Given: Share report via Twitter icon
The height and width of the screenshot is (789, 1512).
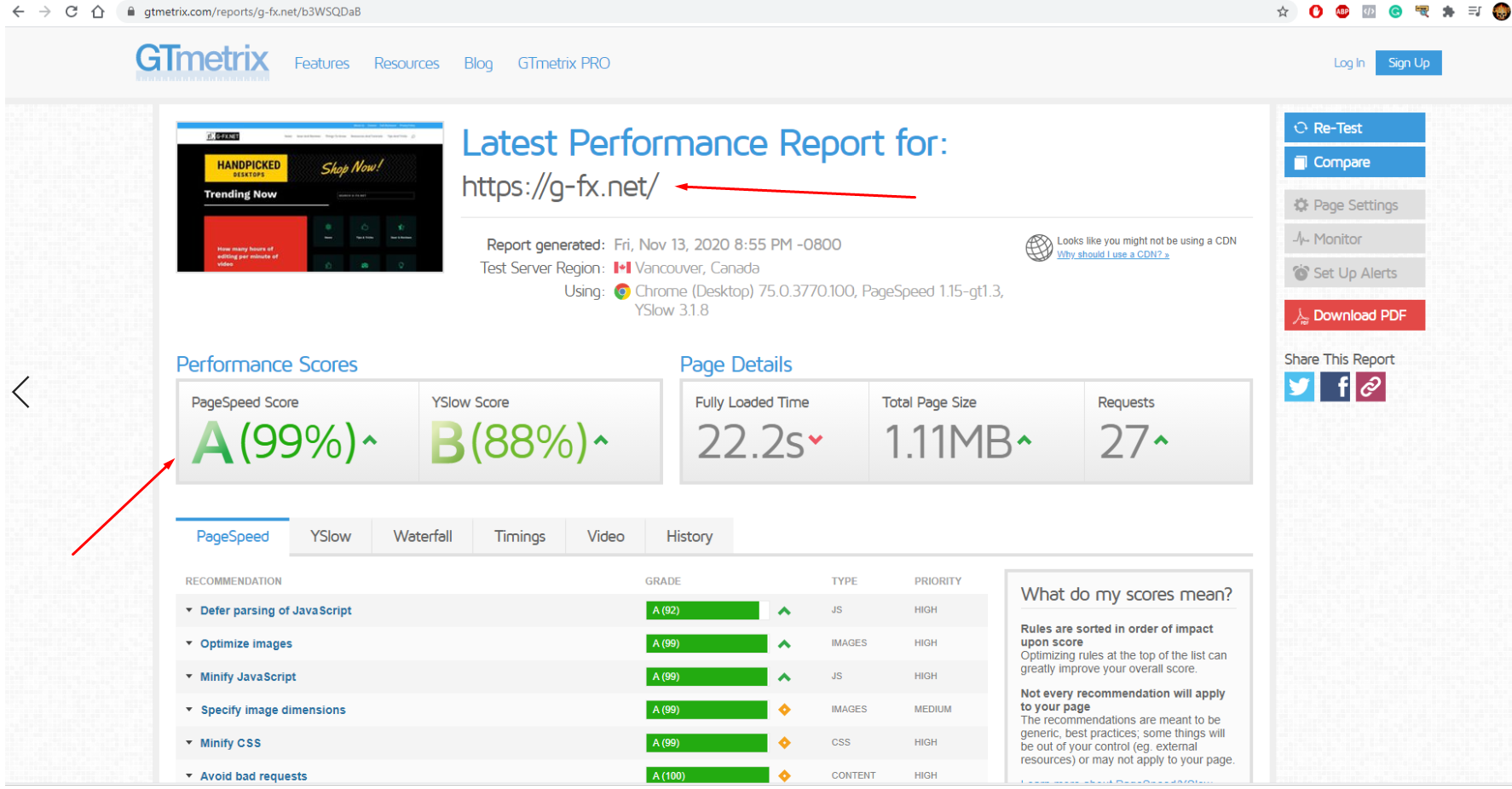Looking at the screenshot, I should [1299, 387].
